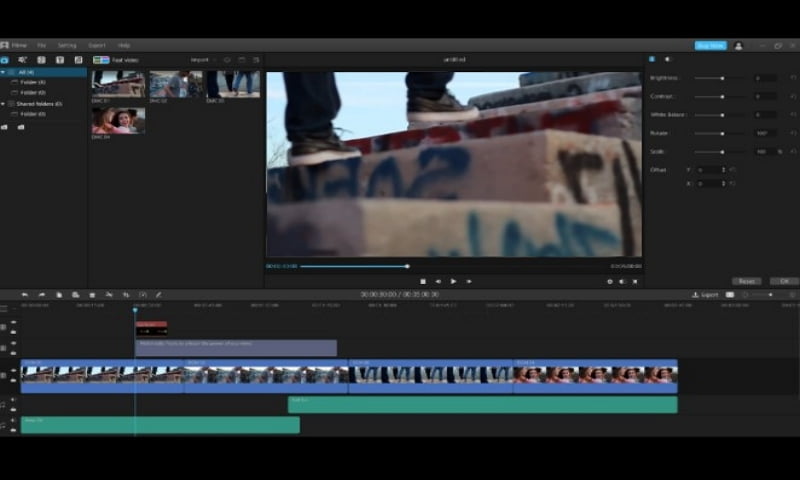Toggle visibility eye of top overlay track
Viewport: 800px width, 480px height.
13,322
